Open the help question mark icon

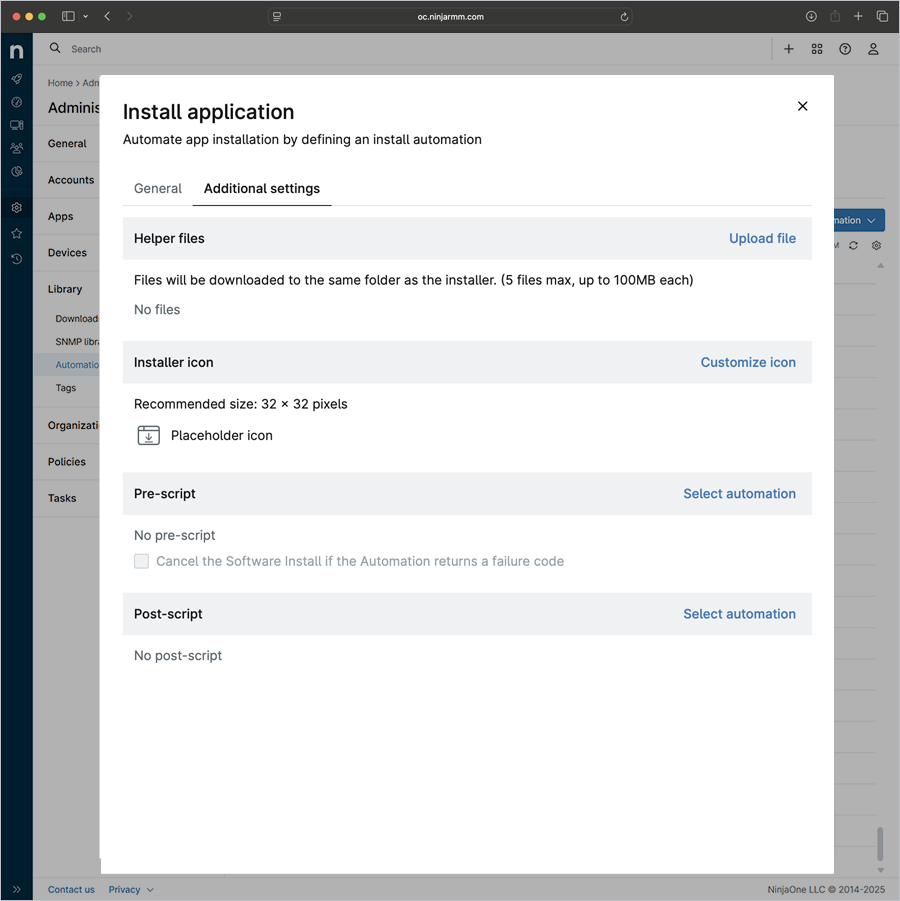click(x=845, y=49)
